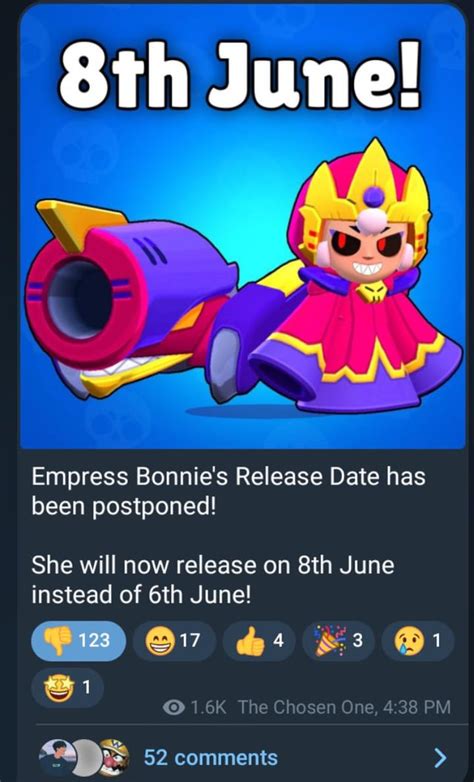Tap the gray middle commenter avatar
The height and width of the screenshot is (782, 474).
[x=88, y=757]
